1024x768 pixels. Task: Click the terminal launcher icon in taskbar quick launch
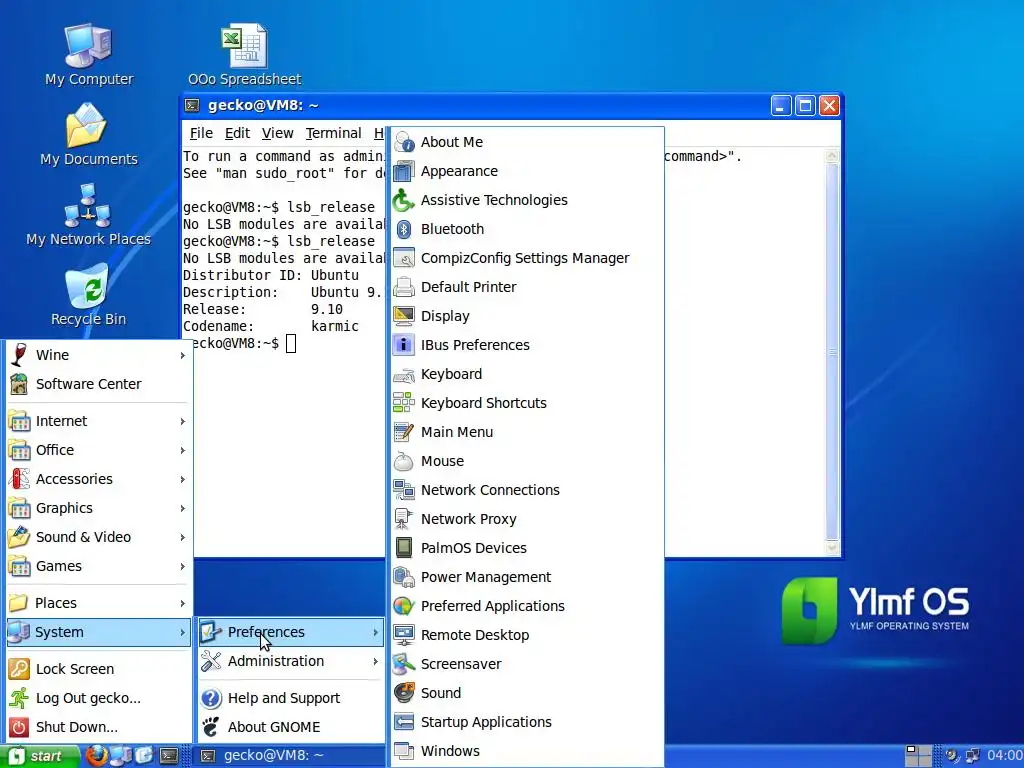pyautogui.click(x=169, y=756)
